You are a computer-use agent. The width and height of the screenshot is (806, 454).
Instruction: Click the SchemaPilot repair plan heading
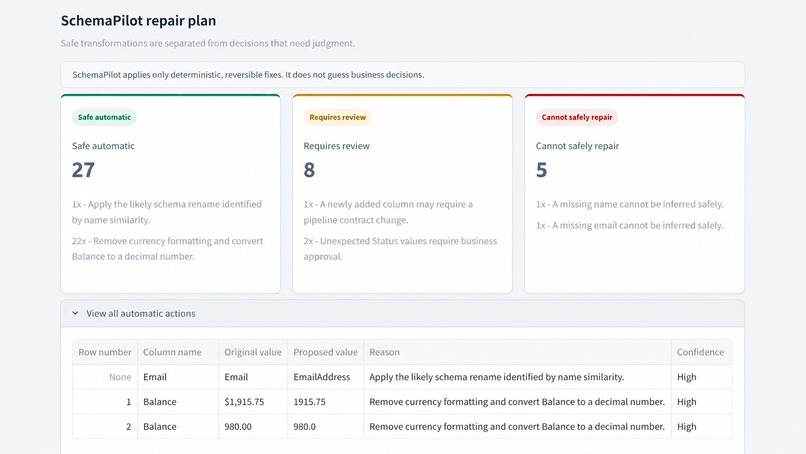point(138,21)
